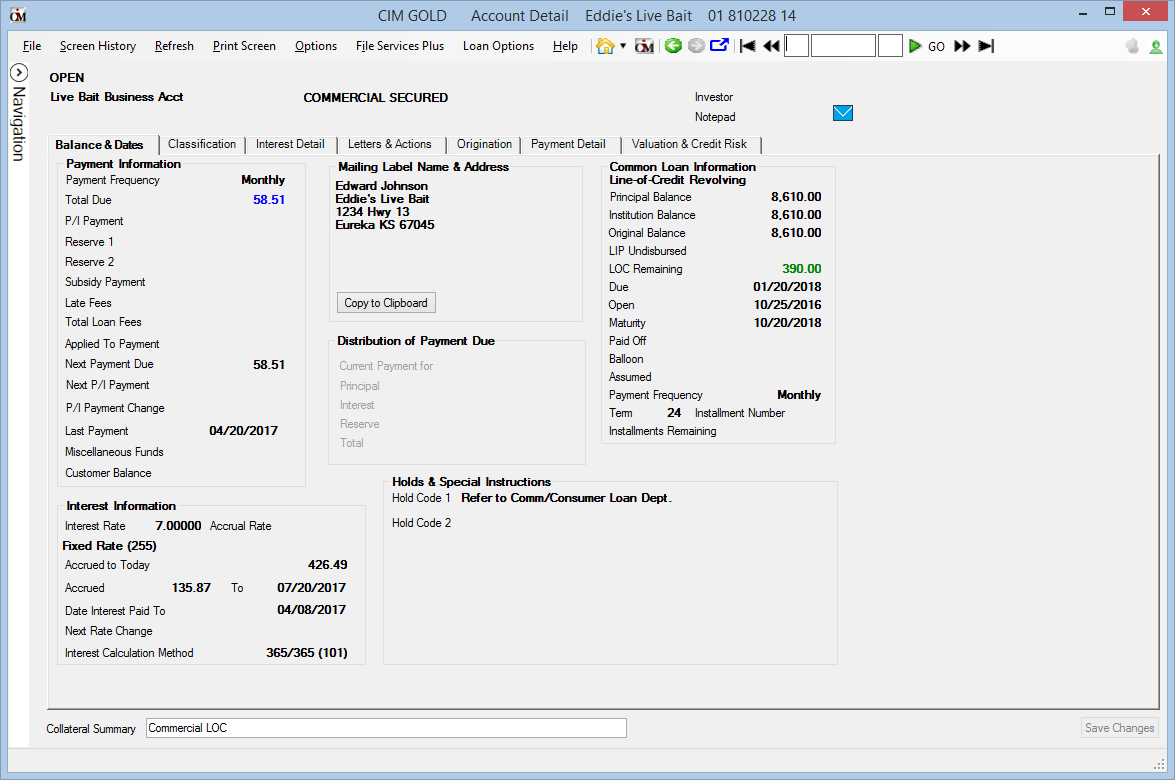Click the Total Due value 58.51
This screenshot has width=1175, height=780.
tap(269, 200)
